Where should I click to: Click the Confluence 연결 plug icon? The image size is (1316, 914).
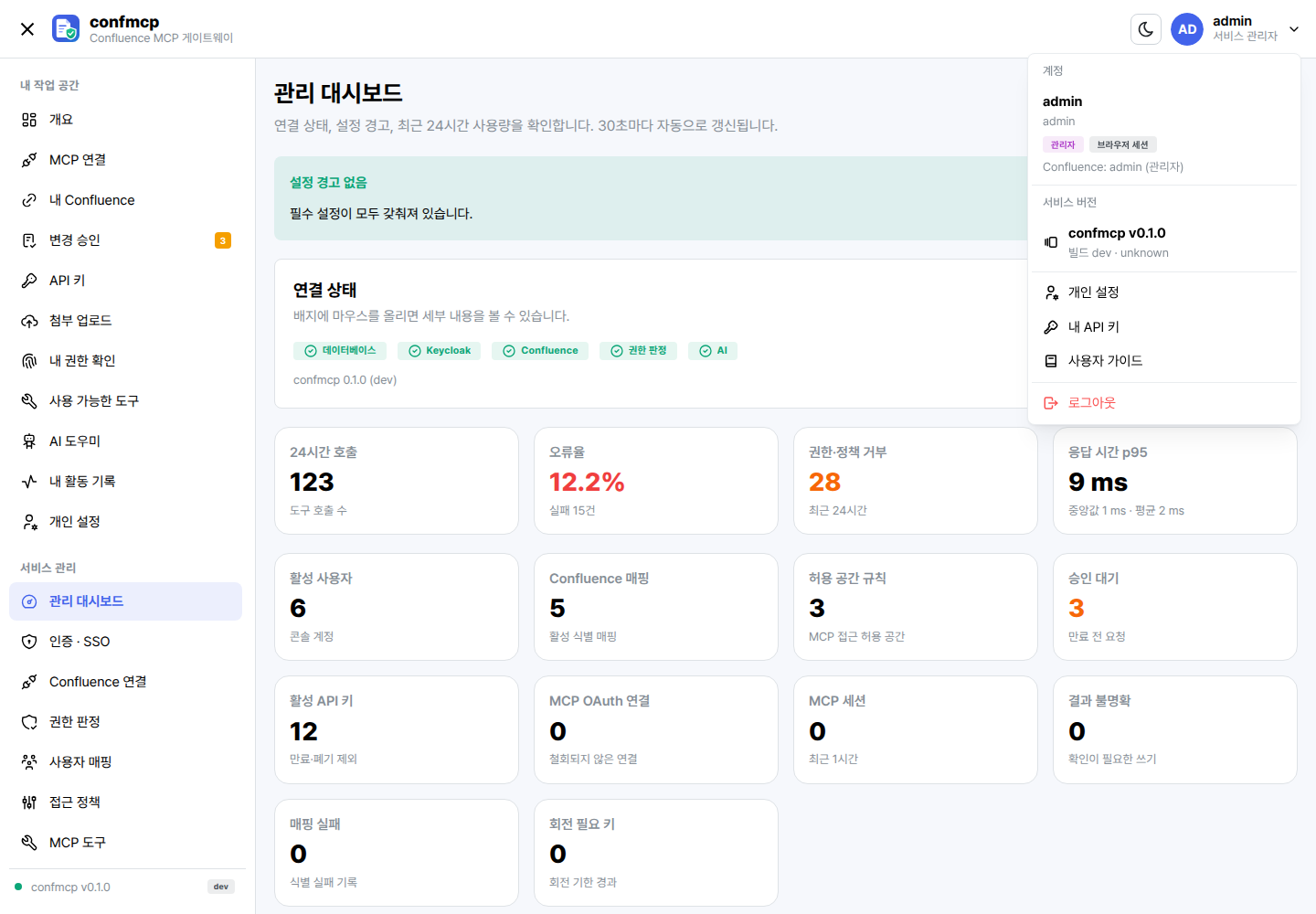[x=29, y=682]
